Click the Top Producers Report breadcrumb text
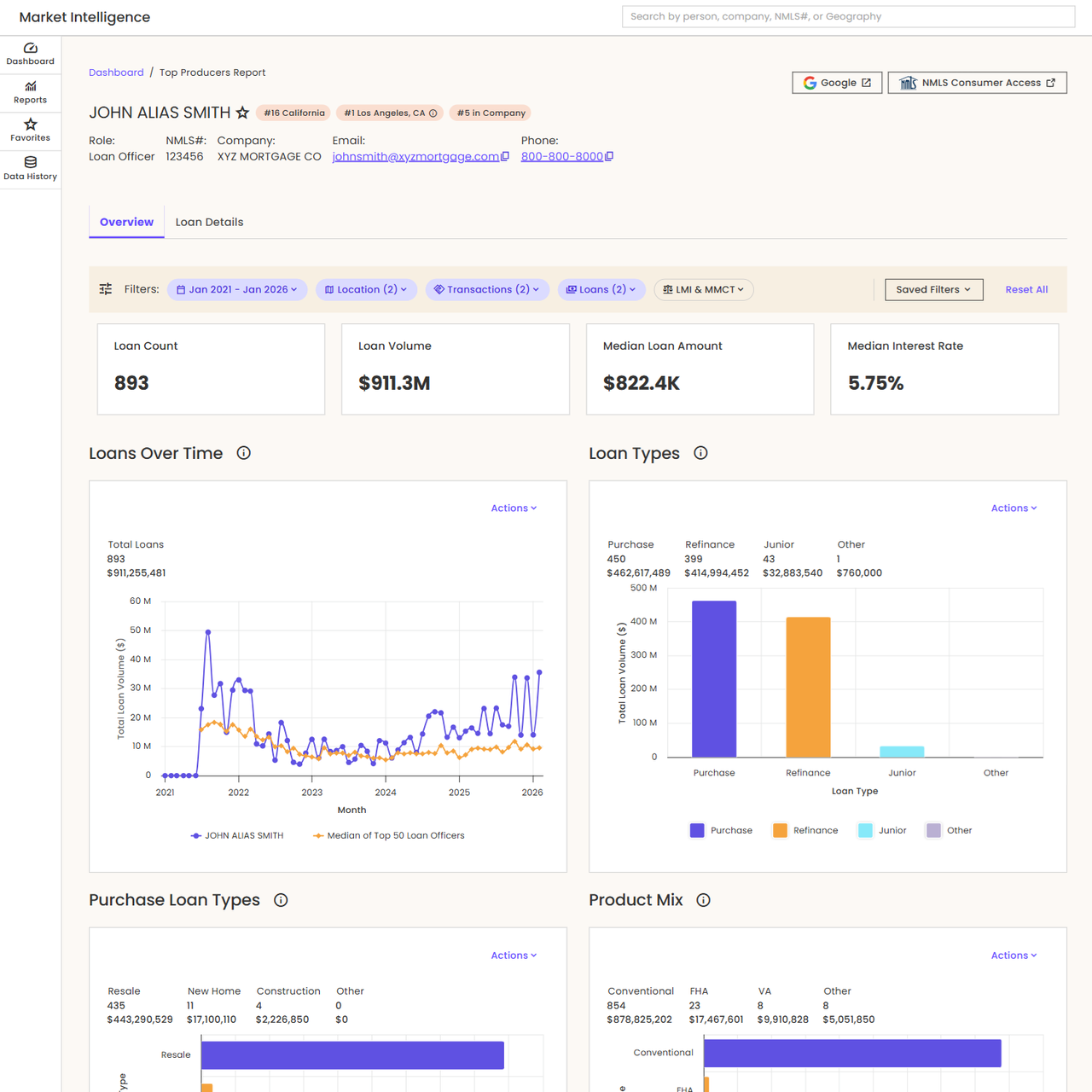Image resolution: width=1092 pixels, height=1092 pixels. pyautogui.click(x=212, y=73)
